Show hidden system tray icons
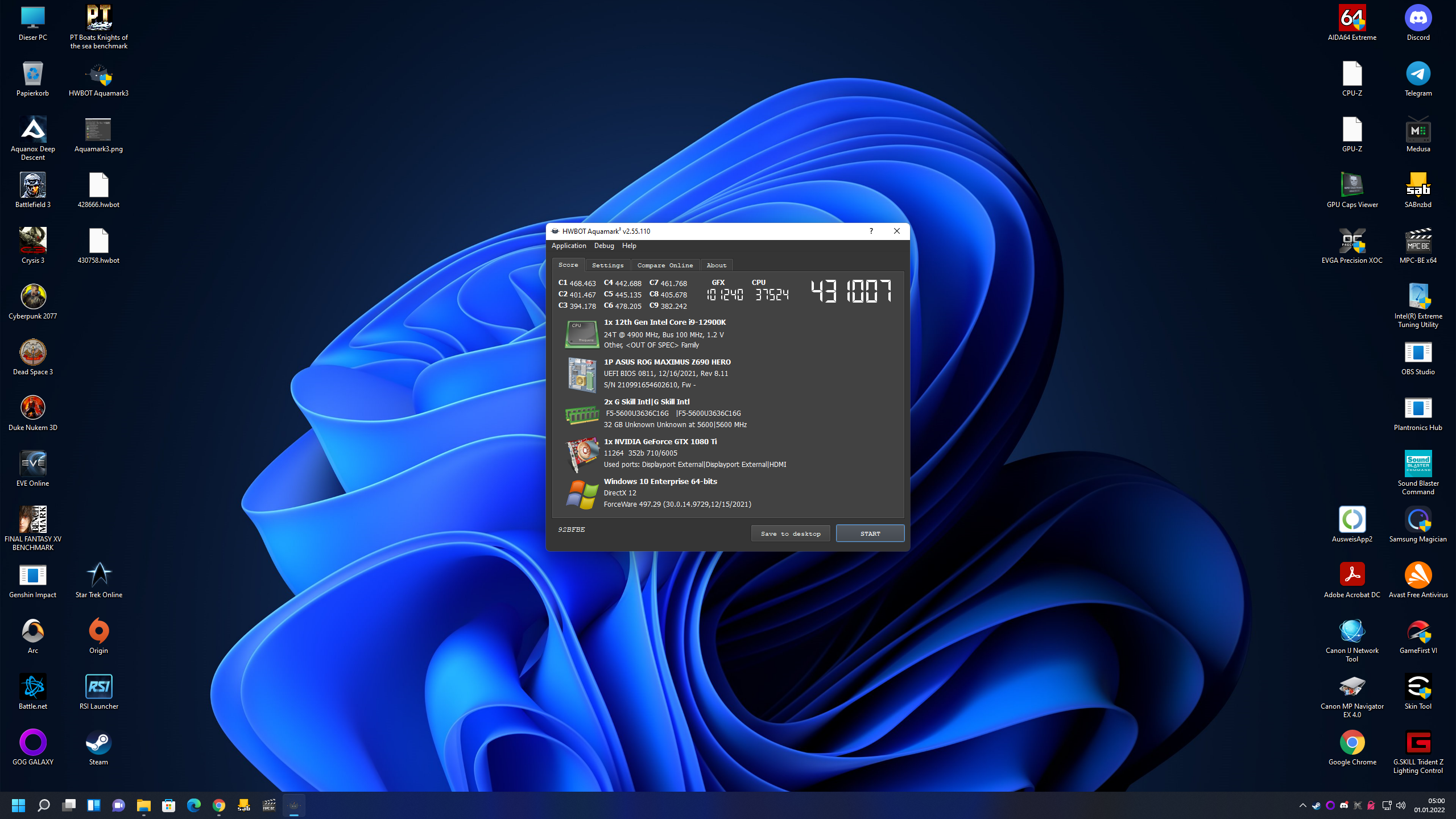This screenshot has height=819, width=1456. pyautogui.click(x=1302, y=805)
